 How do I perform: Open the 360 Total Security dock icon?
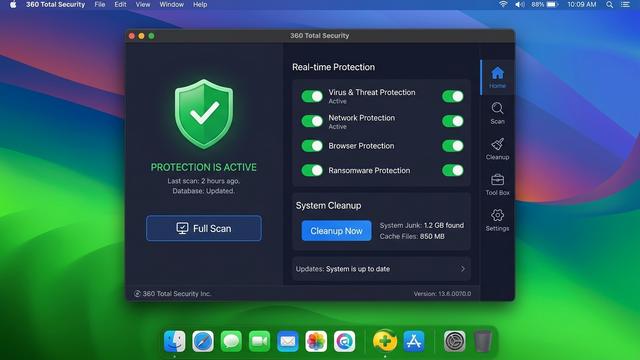point(384,341)
